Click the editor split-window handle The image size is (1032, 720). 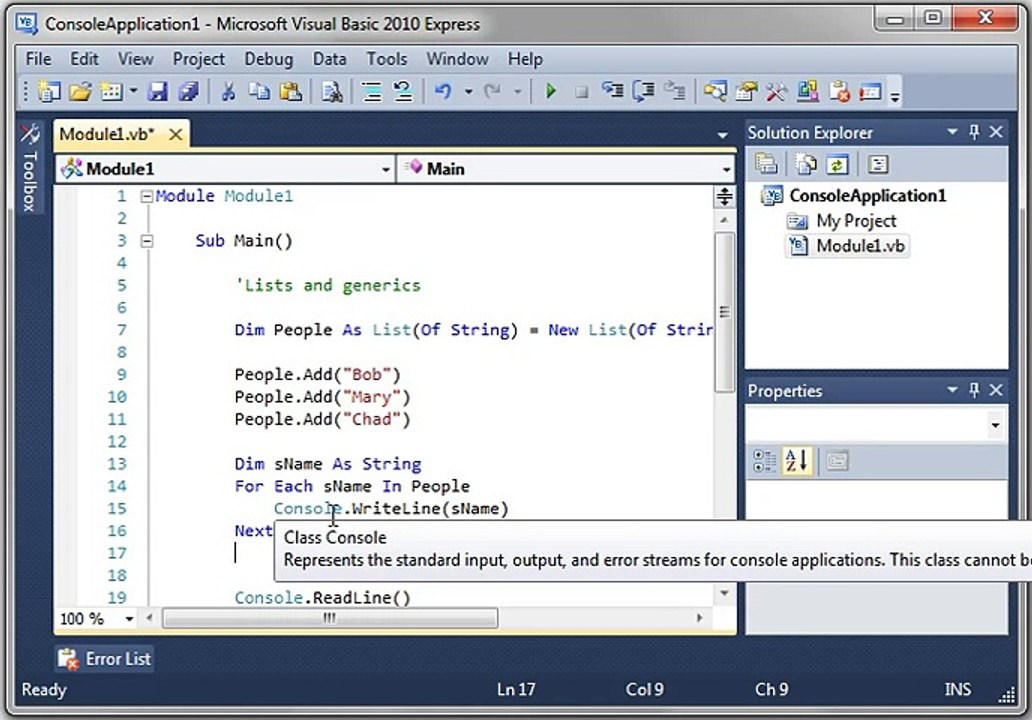(x=725, y=197)
